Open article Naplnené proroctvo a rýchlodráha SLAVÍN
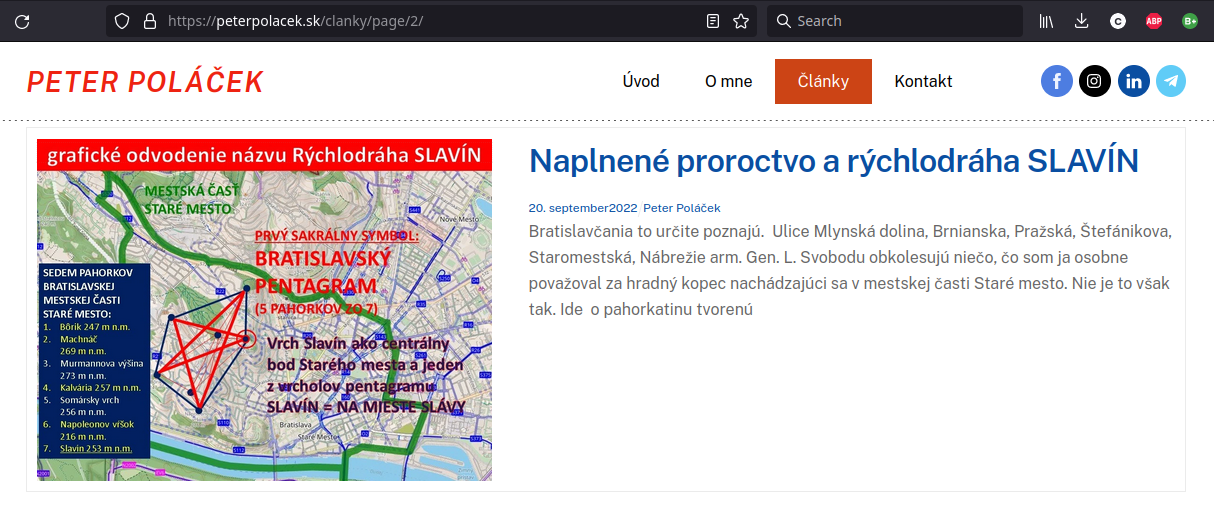 click(833, 161)
